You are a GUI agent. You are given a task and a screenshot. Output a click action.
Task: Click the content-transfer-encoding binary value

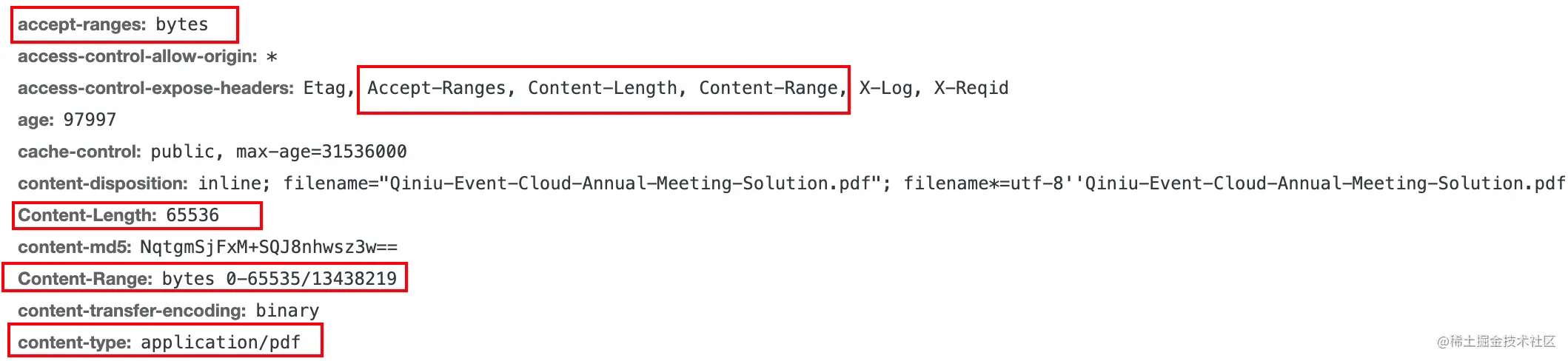[x=287, y=311]
